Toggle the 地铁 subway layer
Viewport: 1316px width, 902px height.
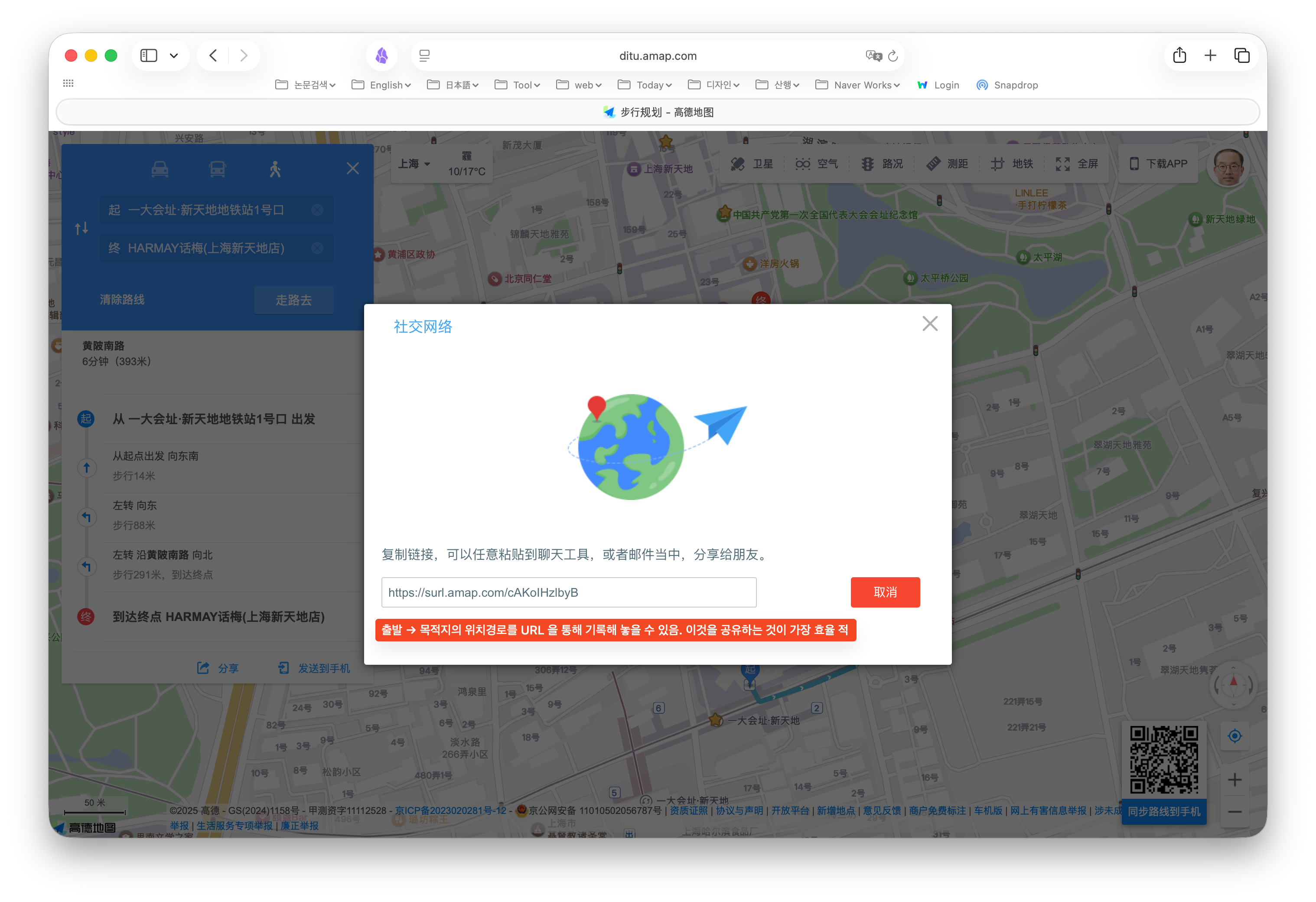pyautogui.click(x=1011, y=164)
